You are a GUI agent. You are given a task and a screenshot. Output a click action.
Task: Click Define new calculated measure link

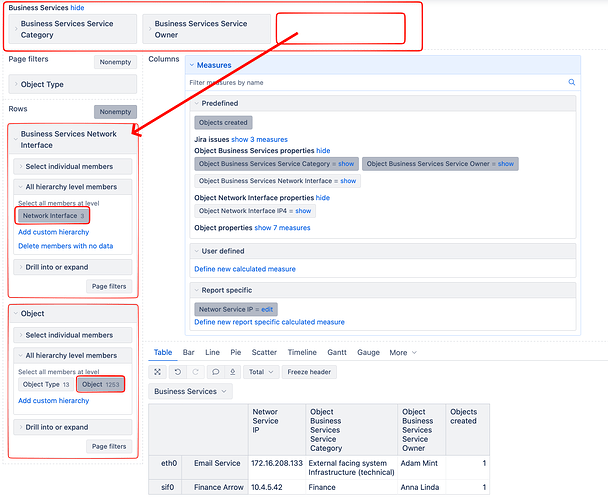tap(245, 269)
